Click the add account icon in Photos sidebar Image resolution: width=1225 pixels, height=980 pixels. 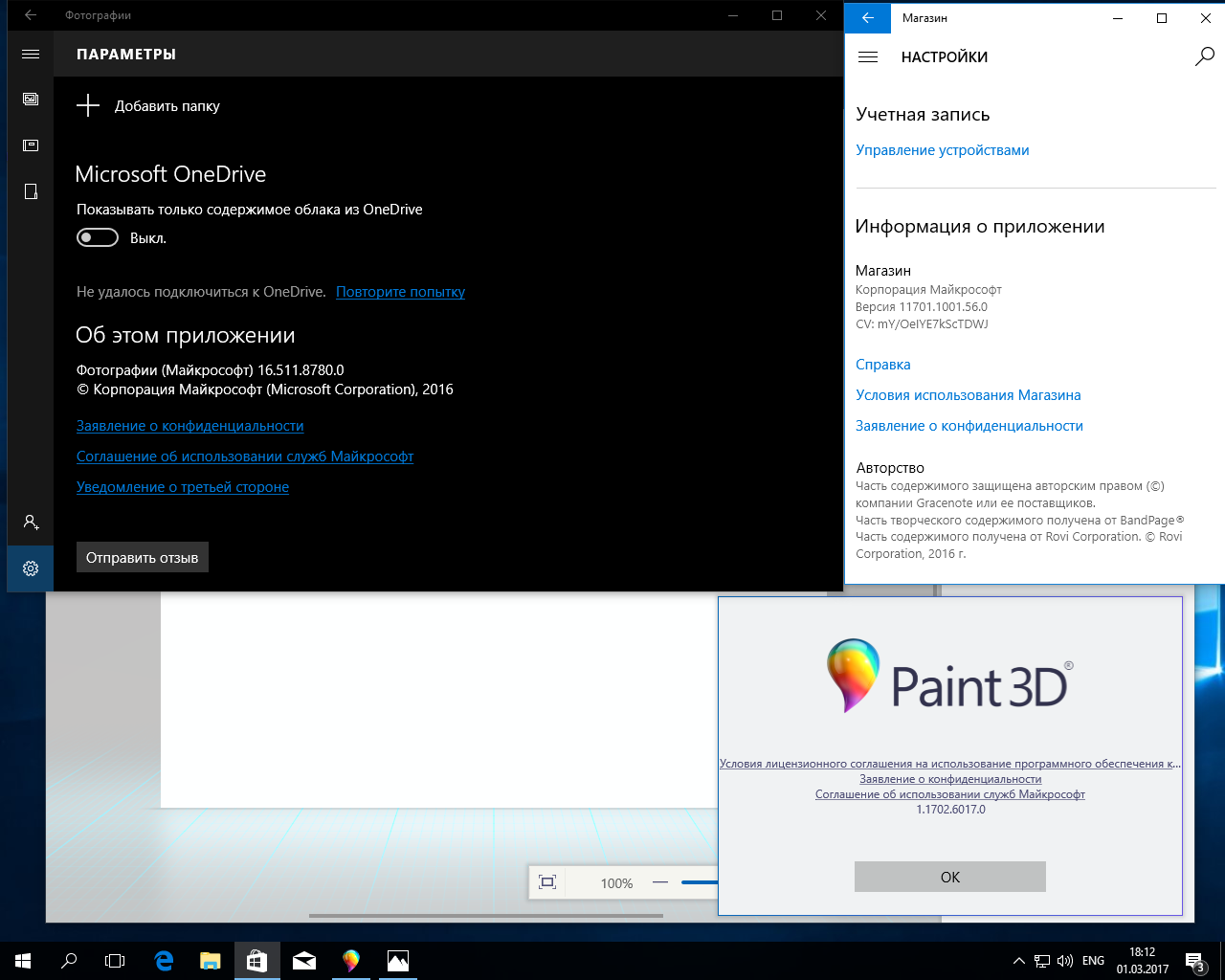[x=31, y=523]
